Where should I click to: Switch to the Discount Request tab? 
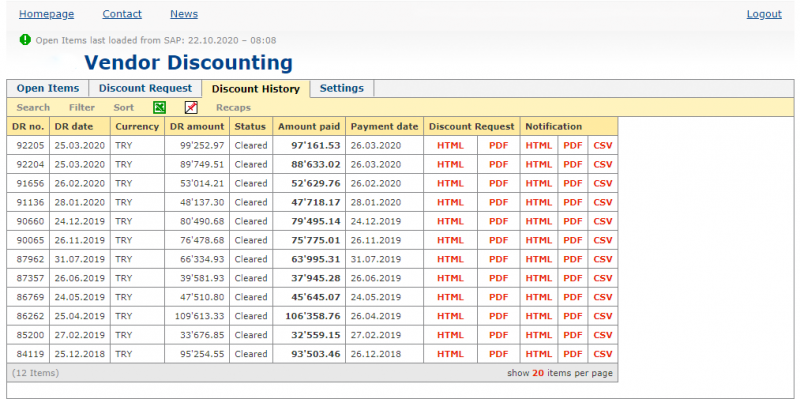pyautogui.click(x=145, y=88)
